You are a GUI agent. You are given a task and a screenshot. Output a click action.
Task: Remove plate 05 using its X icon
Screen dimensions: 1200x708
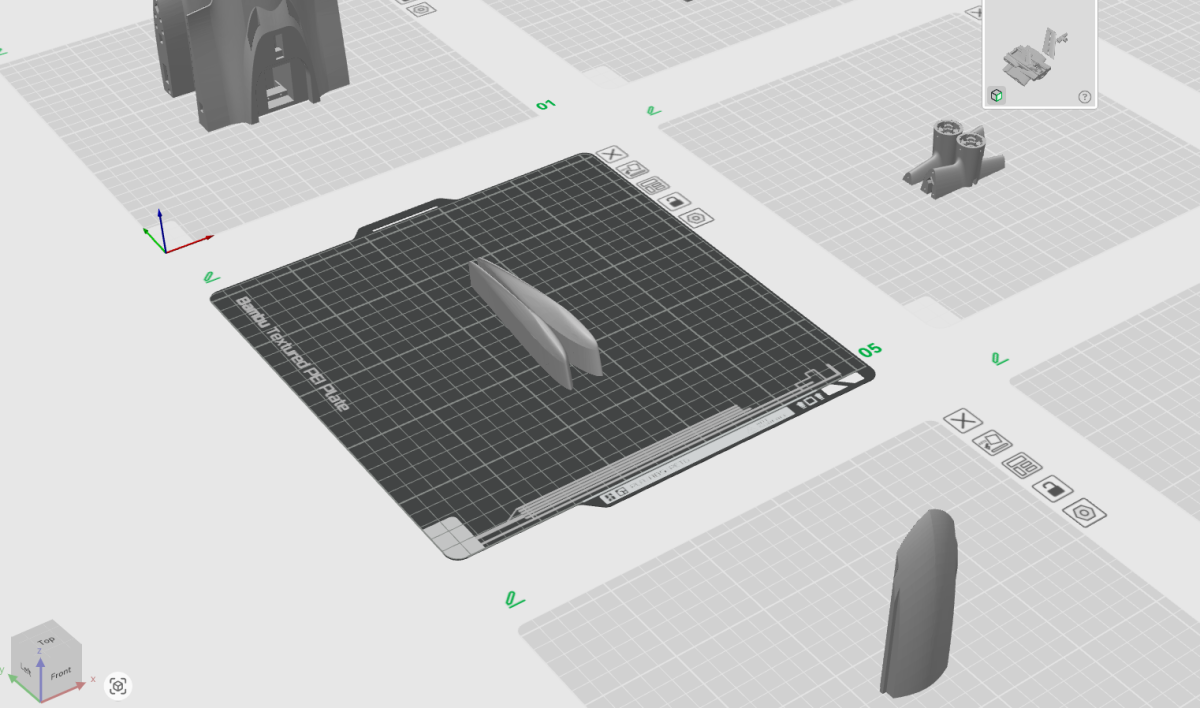point(611,154)
